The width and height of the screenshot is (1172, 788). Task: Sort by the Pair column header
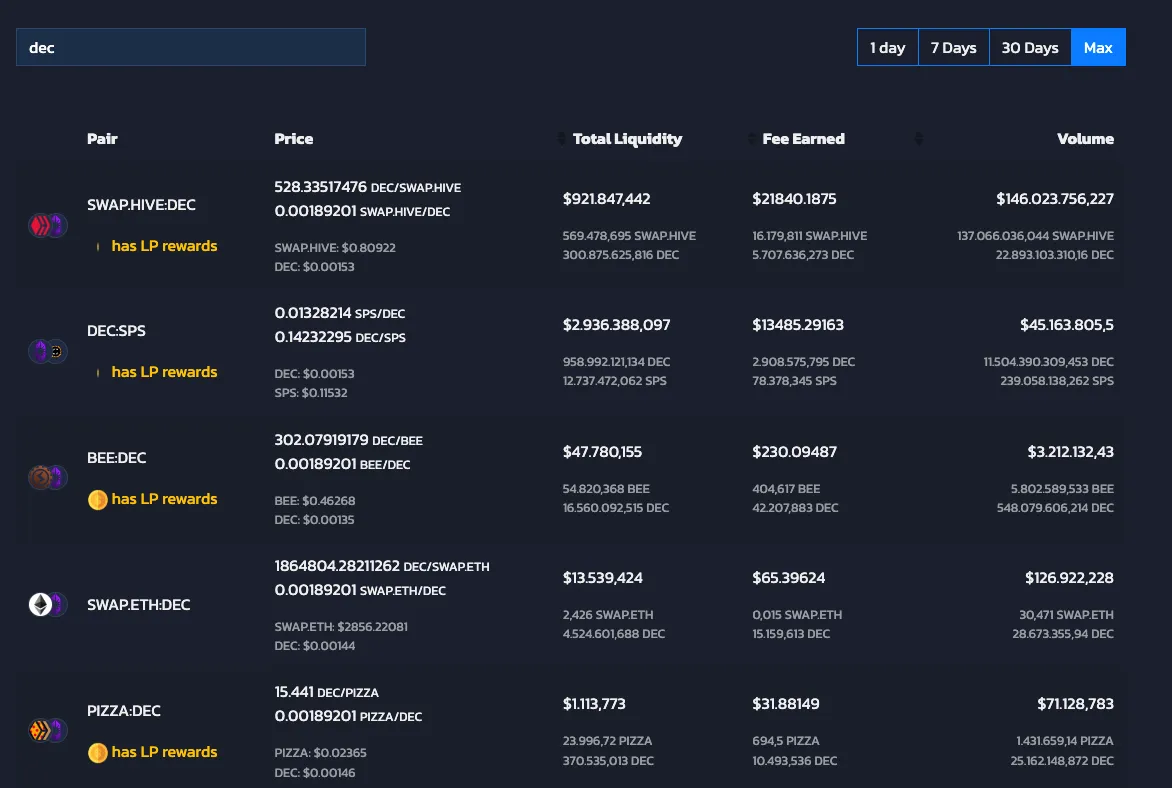coord(102,138)
